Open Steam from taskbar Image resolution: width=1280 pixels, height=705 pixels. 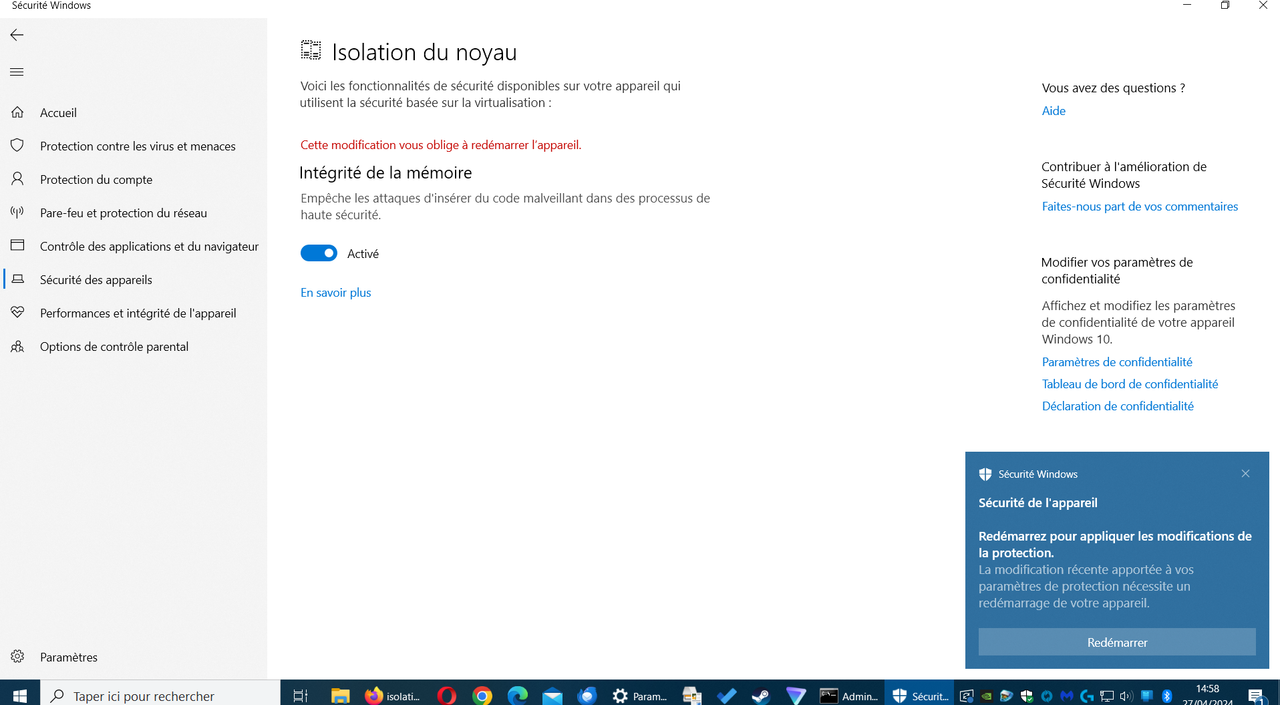(x=761, y=695)
